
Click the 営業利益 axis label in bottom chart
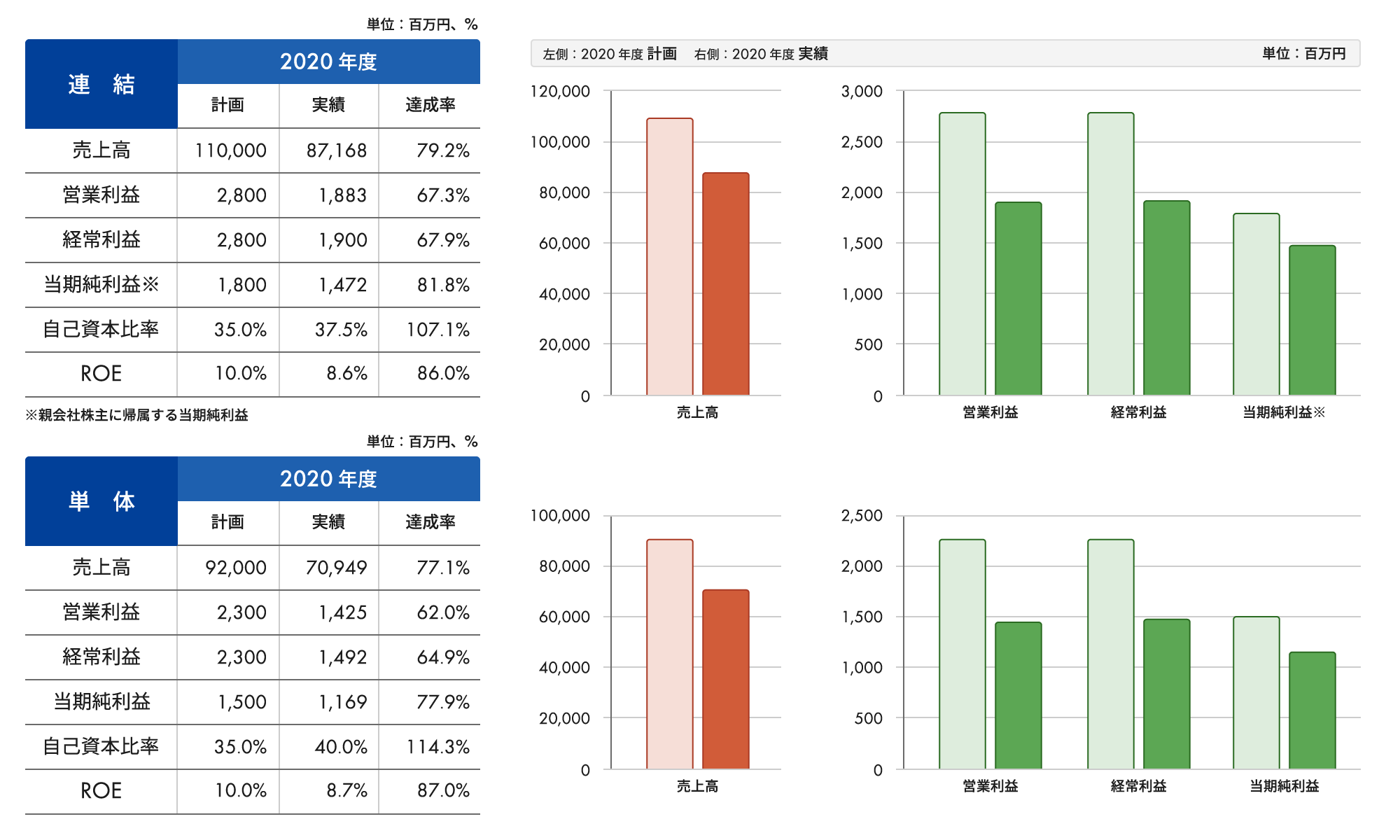(990, 786)
